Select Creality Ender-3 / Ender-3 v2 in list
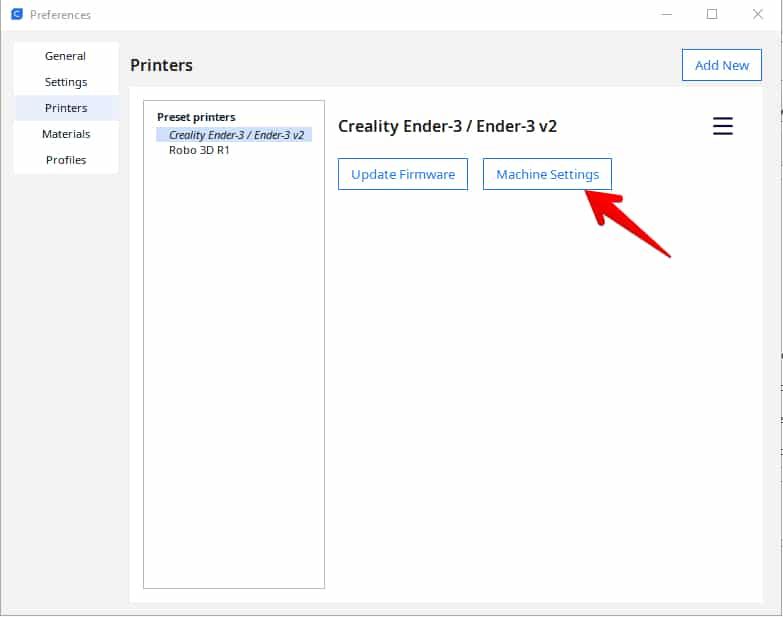Viewport: 783px width, 617px height. [x=235, y=134]
